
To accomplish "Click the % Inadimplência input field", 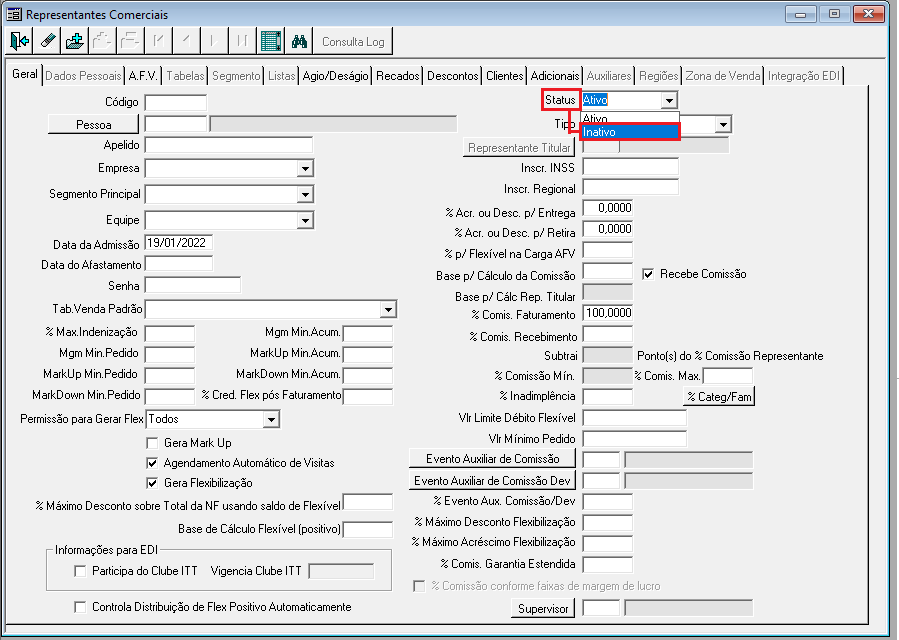I will [608, 396].
